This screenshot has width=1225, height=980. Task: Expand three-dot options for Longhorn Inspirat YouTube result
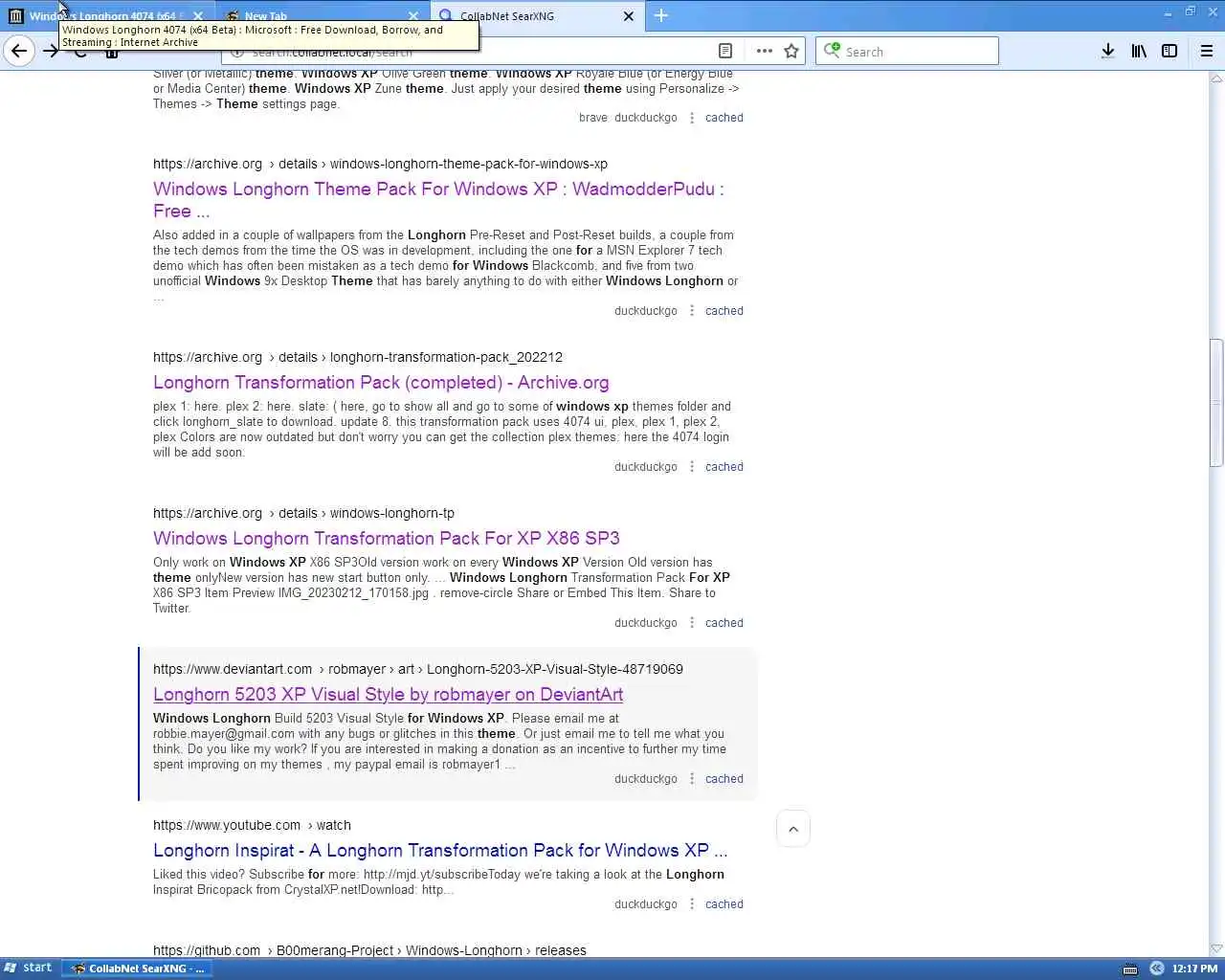pos(692,904)
